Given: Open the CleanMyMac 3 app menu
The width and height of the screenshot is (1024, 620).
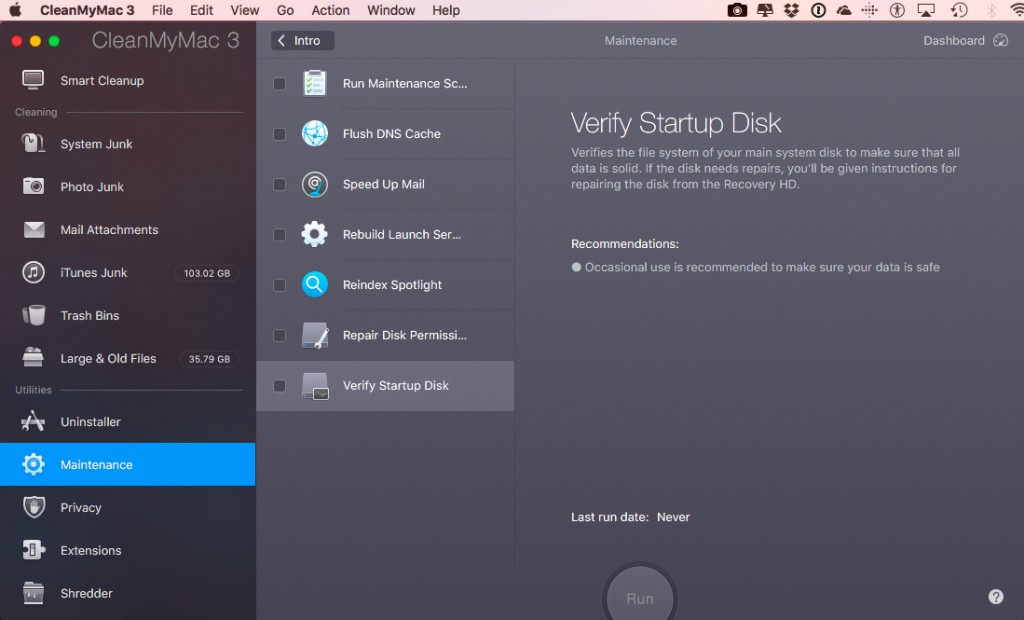Looking at the screenshot, I should (x=87, y=10).
